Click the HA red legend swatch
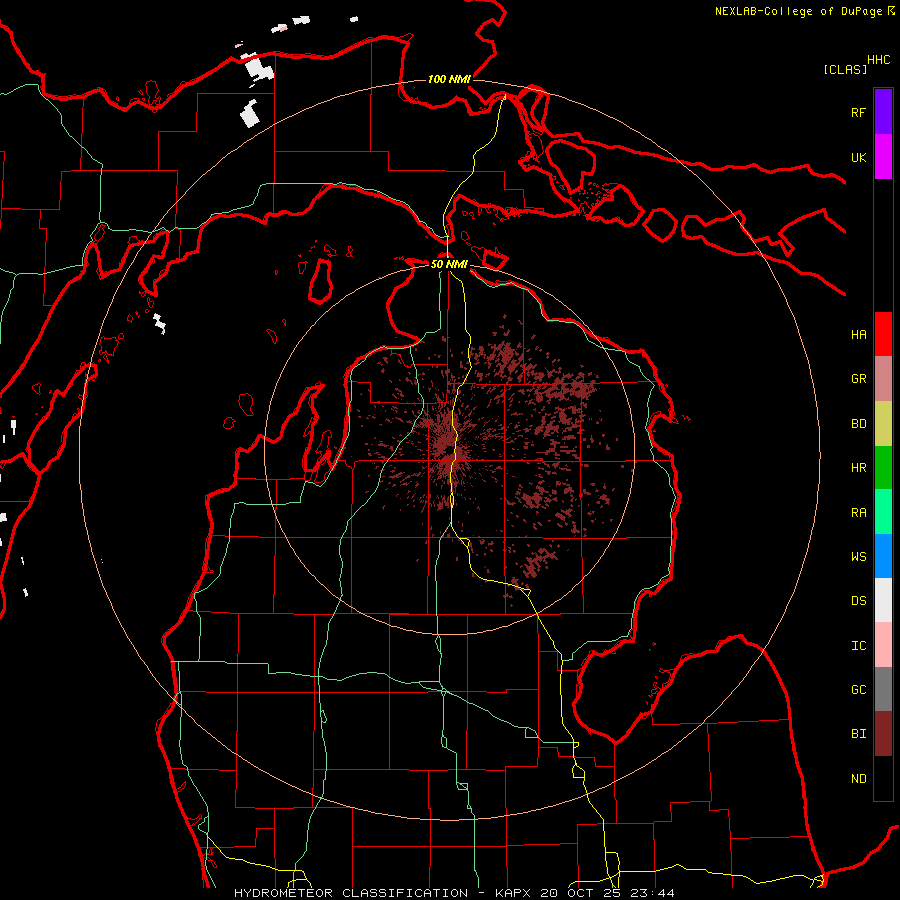Viewport: 900px width, 900px height. 883,334
